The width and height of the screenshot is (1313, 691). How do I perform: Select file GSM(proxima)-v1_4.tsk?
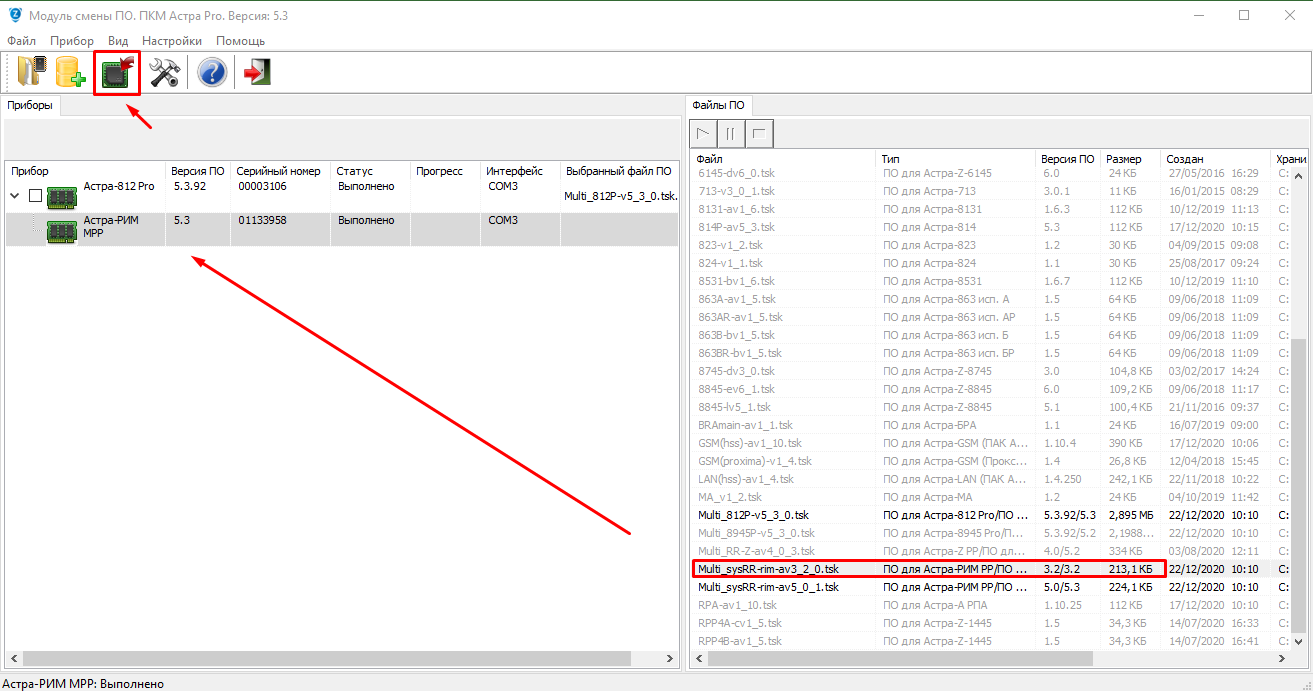pyautogui.click(x=755, y=461)
